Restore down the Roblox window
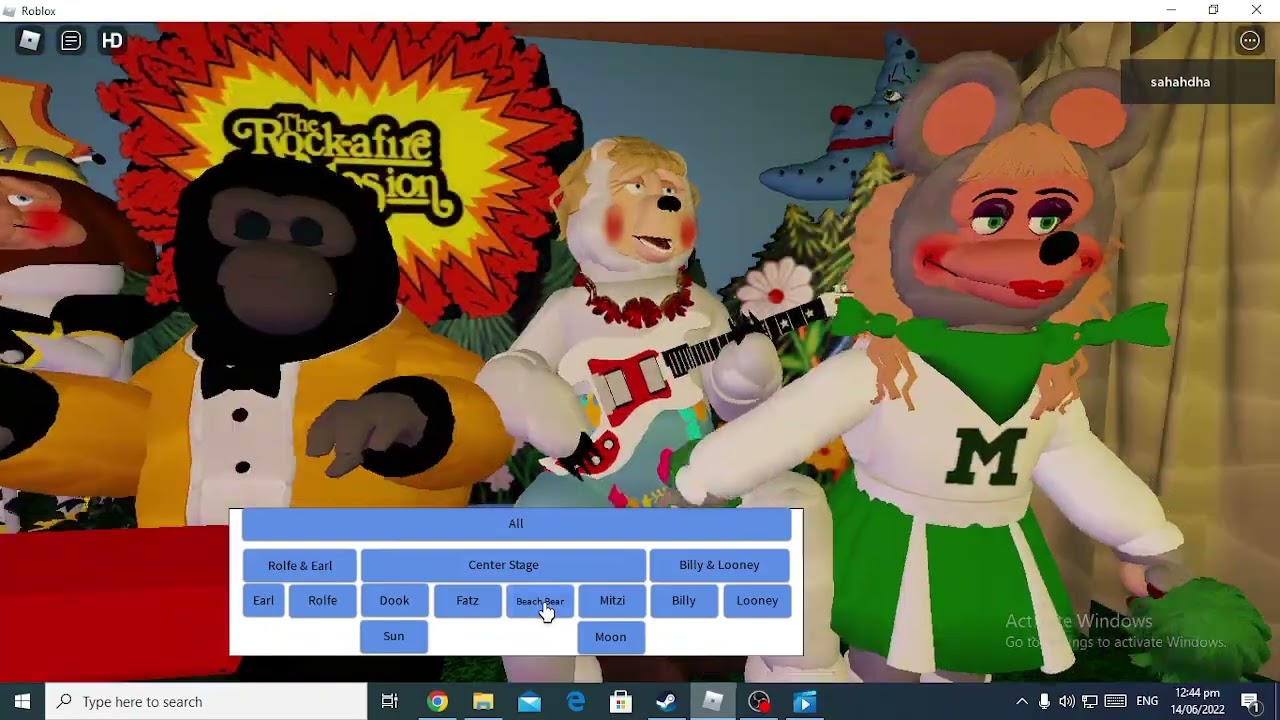 click(1213, 10)
